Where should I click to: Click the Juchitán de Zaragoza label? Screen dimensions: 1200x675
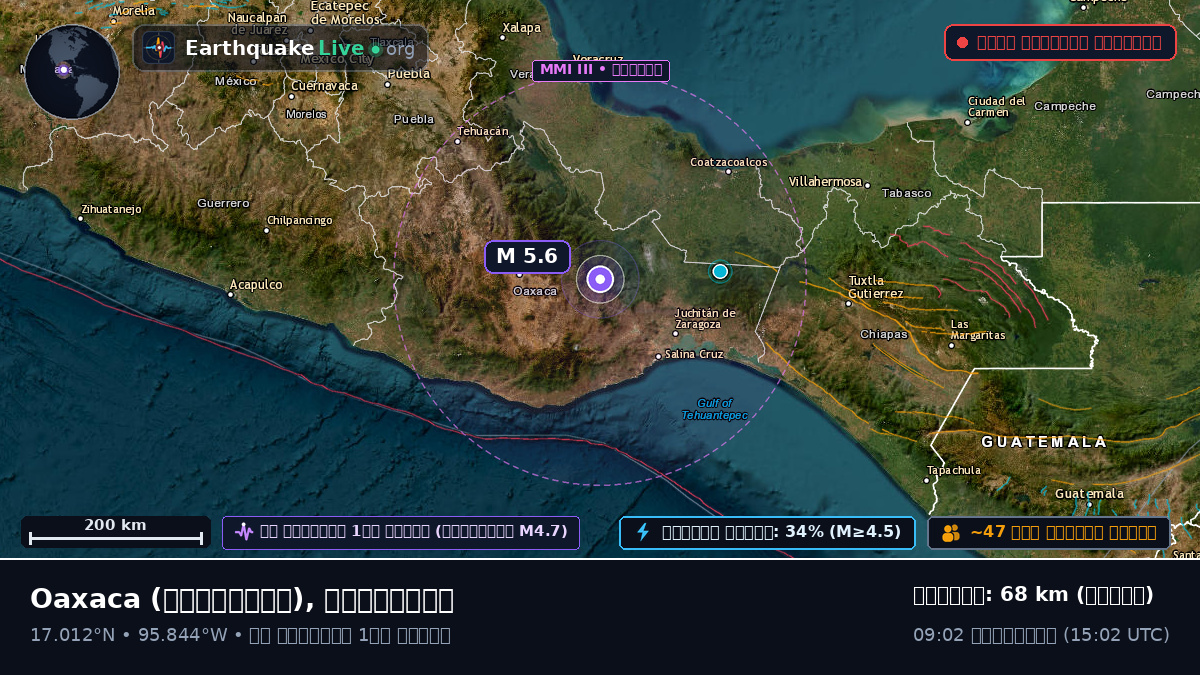(705, 318)
